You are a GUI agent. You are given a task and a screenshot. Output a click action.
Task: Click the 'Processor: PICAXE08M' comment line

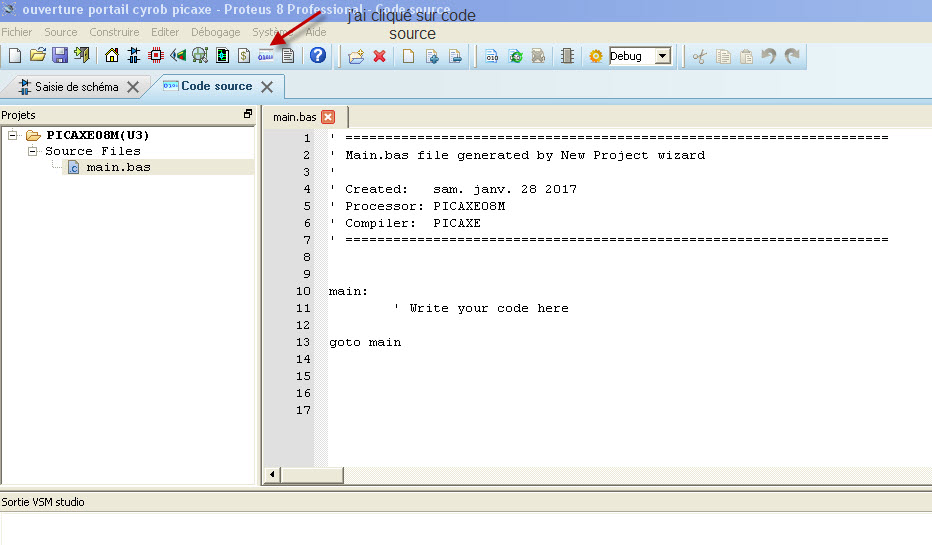coord(418,206)
